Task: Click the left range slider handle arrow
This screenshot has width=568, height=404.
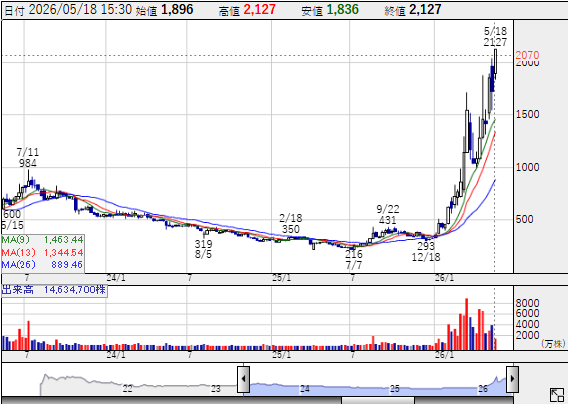Action: 243,379
